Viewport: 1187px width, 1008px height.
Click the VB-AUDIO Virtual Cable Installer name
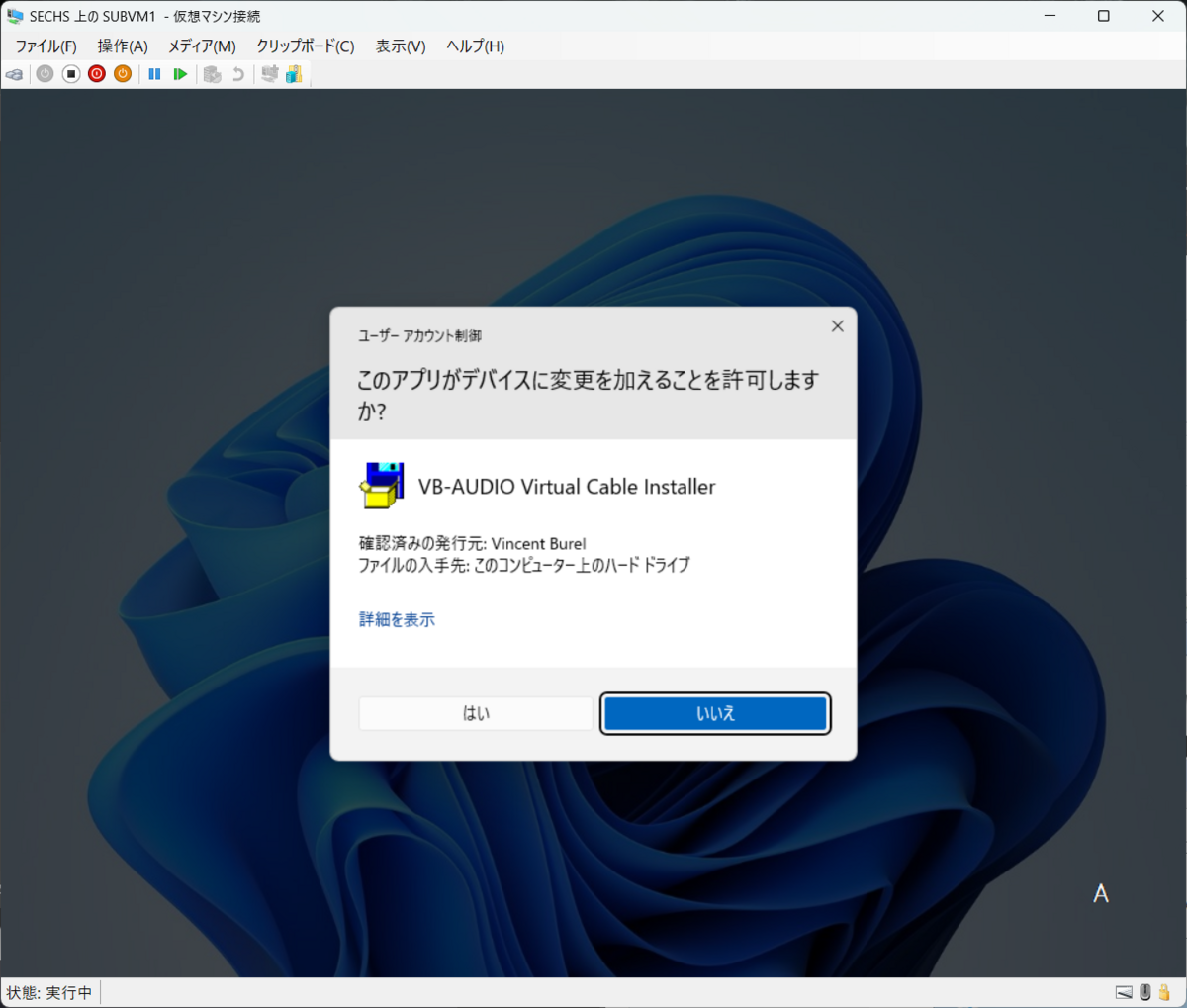(567, 487)
